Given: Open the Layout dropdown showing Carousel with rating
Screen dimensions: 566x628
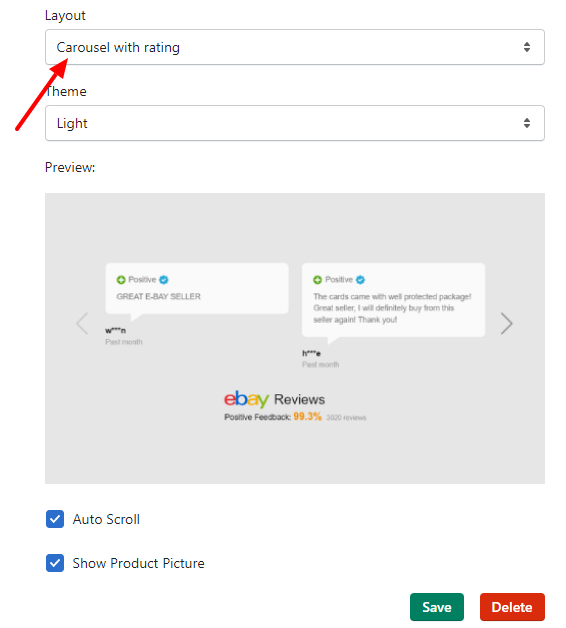Looking at the screenshot, I should pos(295,47).
